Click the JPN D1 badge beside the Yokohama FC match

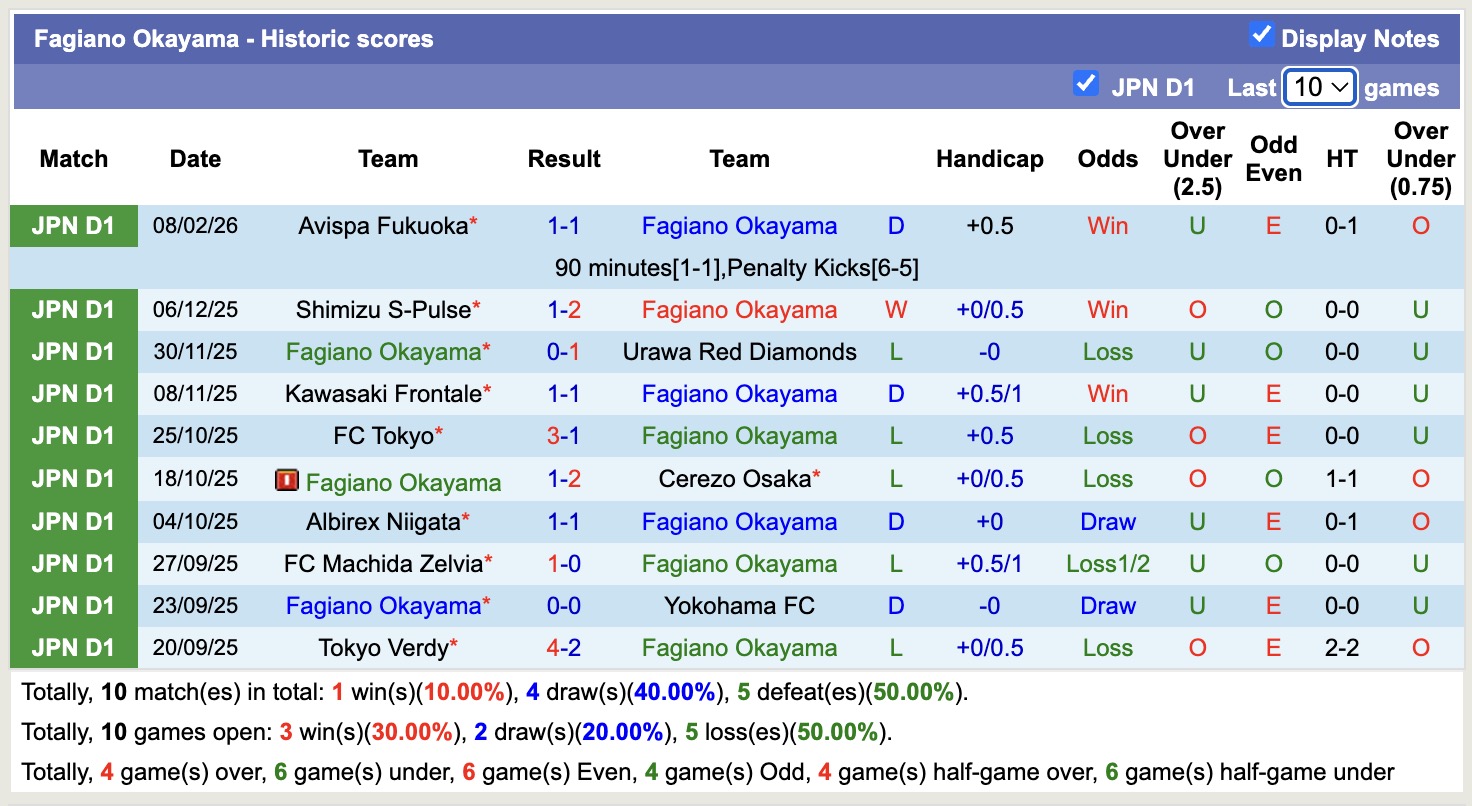73,605
